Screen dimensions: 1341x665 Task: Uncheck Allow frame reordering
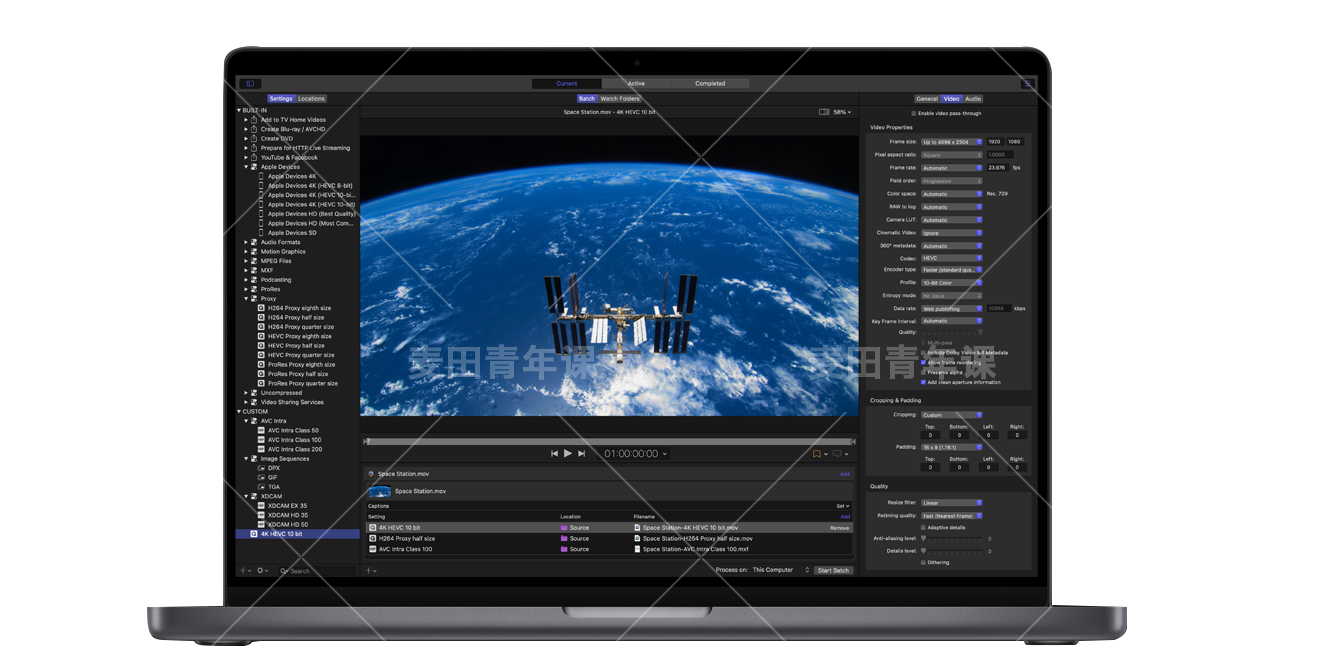coord(923,362)
